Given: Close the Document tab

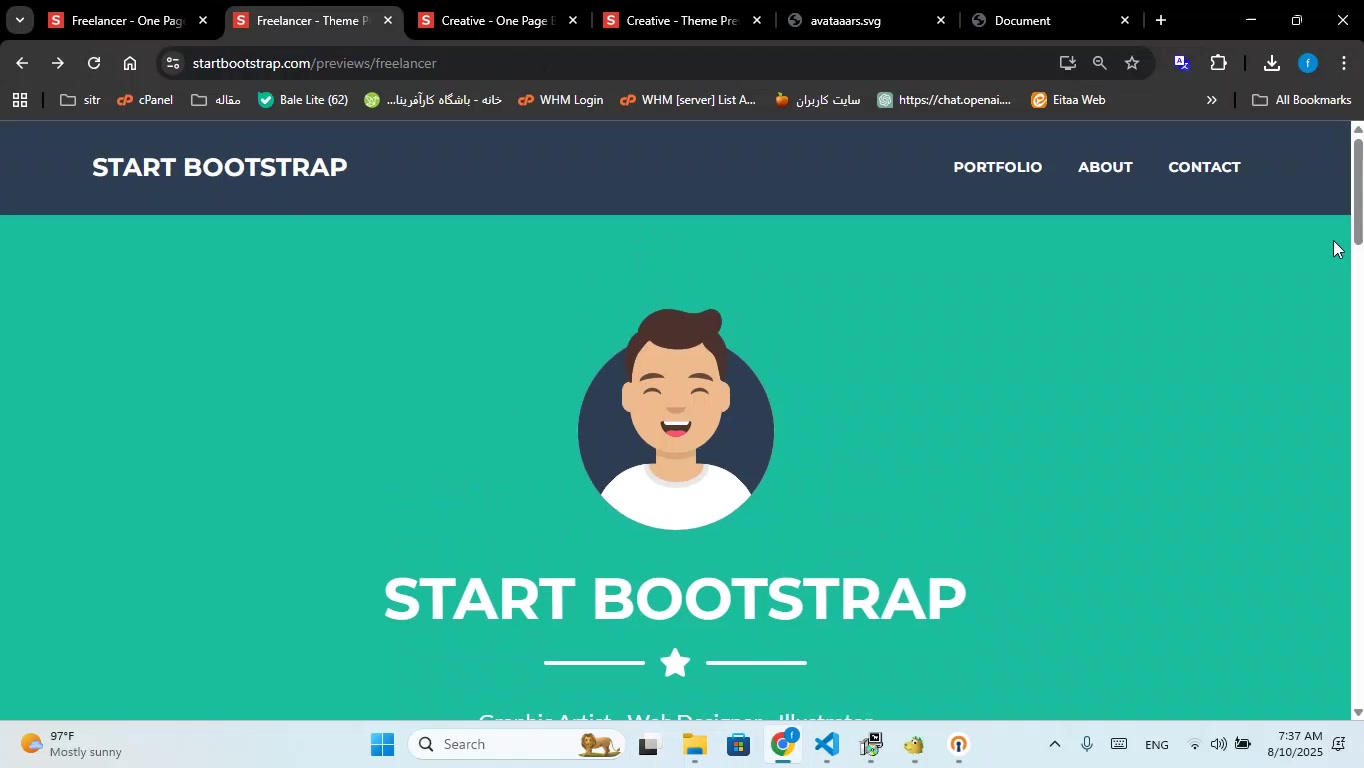Looking at the screenshot, I should [1124, 20].
